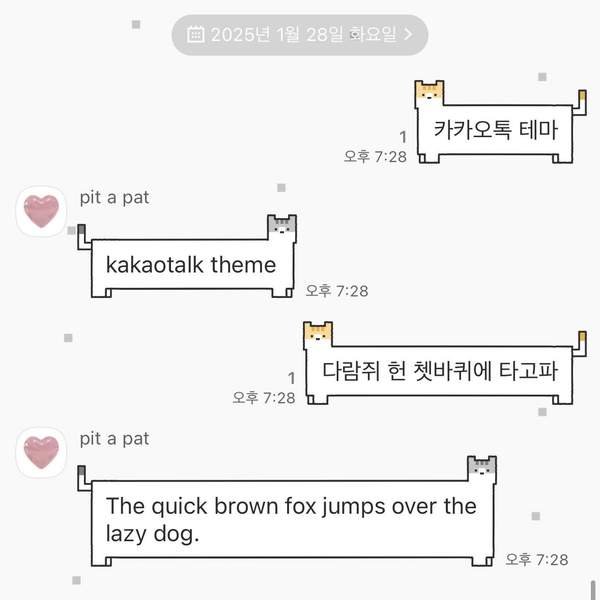
Task: Tap orange cat tail on 다람쥐 bubble
Action: click(580, 344)
